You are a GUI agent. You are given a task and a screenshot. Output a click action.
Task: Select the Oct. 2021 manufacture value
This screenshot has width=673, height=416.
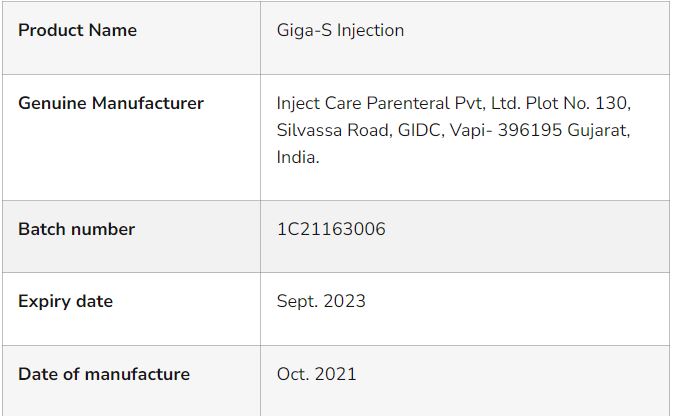click(x=316, y=374)
